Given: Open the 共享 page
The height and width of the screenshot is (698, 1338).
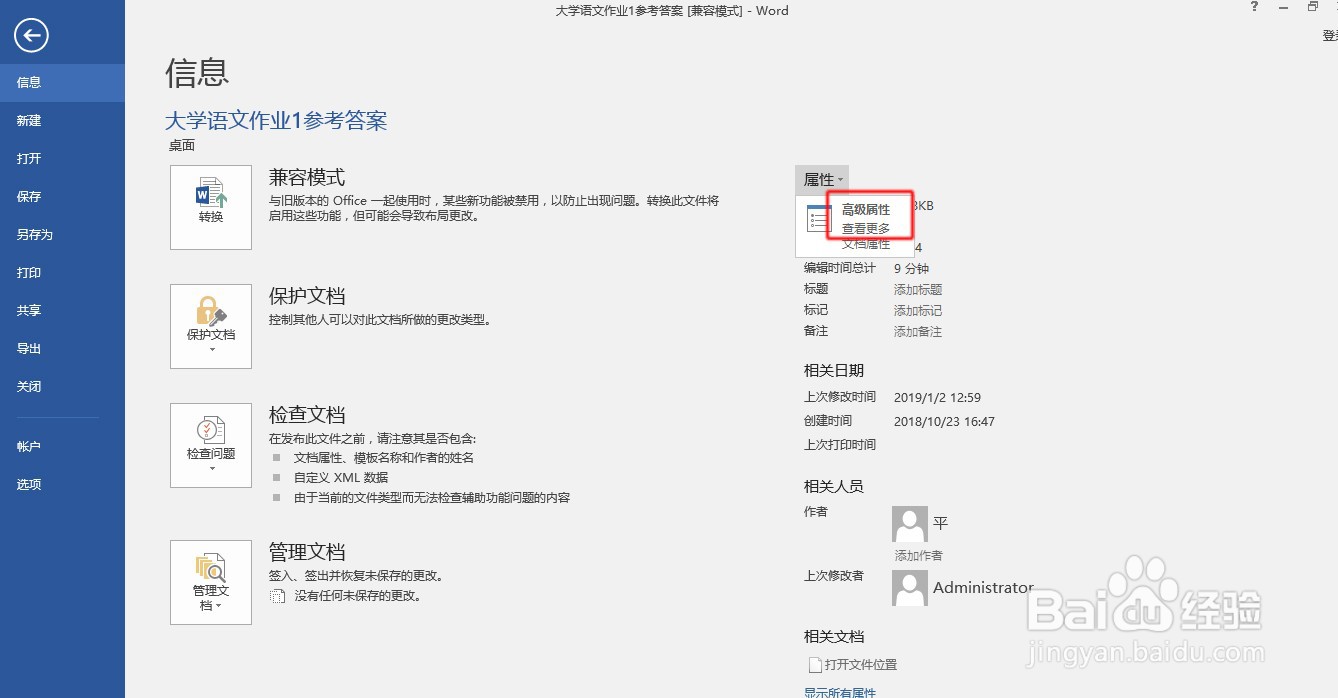Looking at the screenshot, I should (62, 311).
